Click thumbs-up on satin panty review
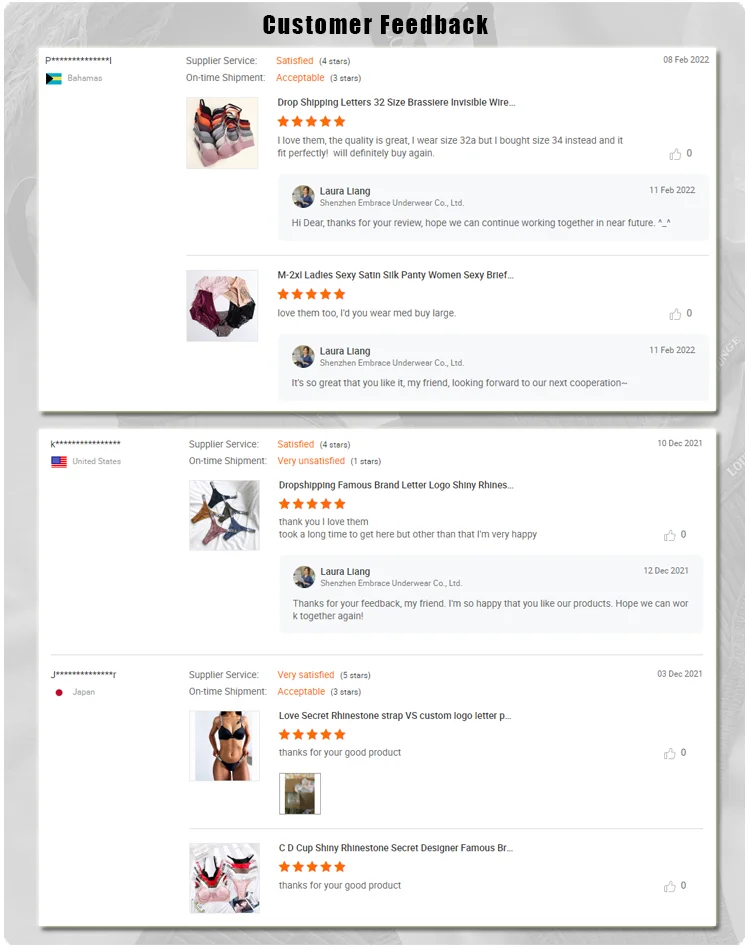750x950 pixels. tap(675, 314)
